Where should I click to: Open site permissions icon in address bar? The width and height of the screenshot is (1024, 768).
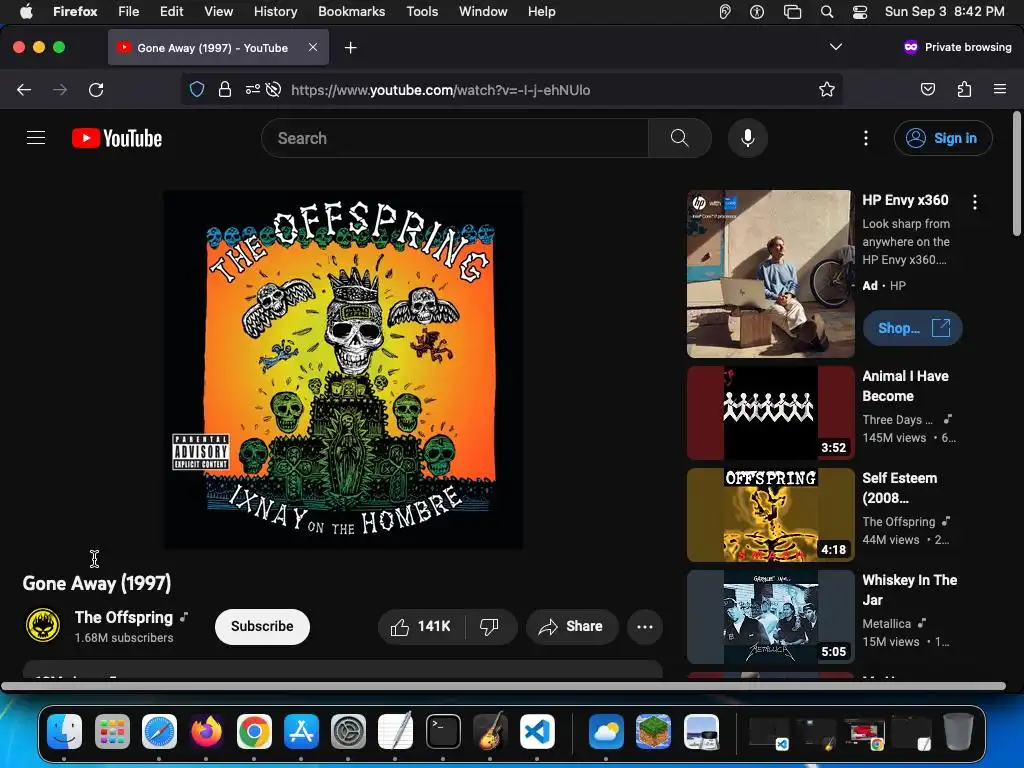[x=253, y=89]
